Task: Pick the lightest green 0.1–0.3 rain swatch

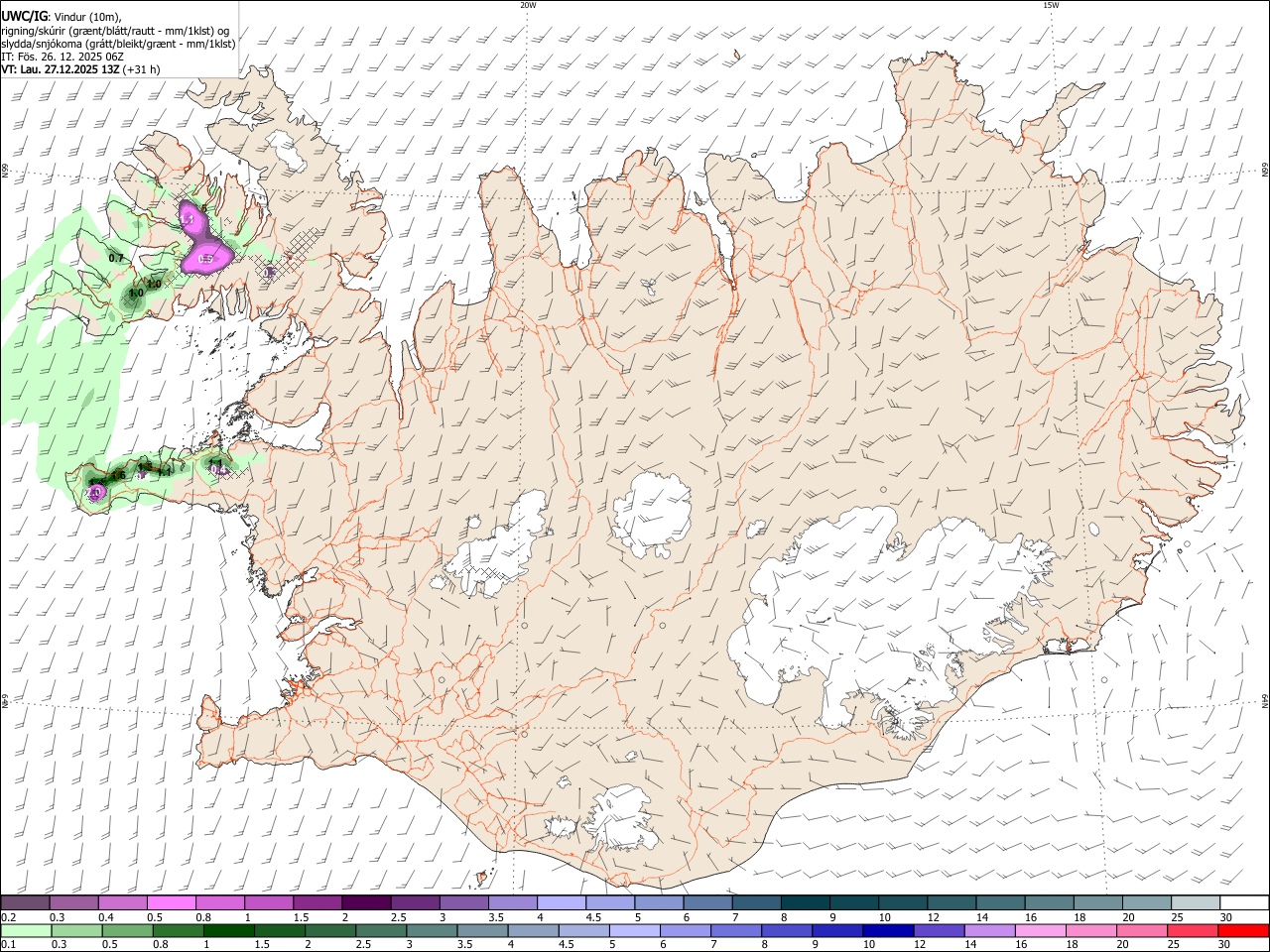Action: (25, 930)
